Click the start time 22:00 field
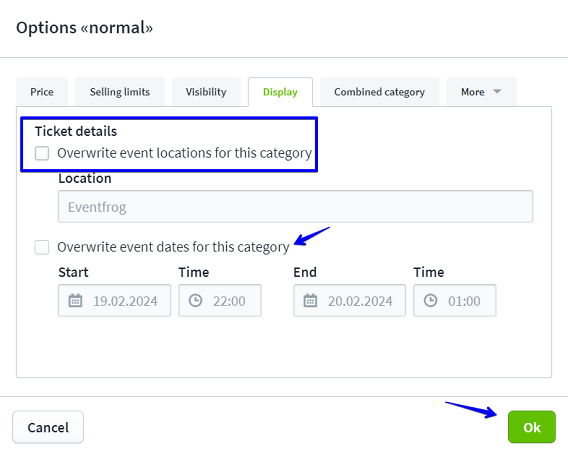The height and width of the screenshot is (454, 568). (220, 301)
